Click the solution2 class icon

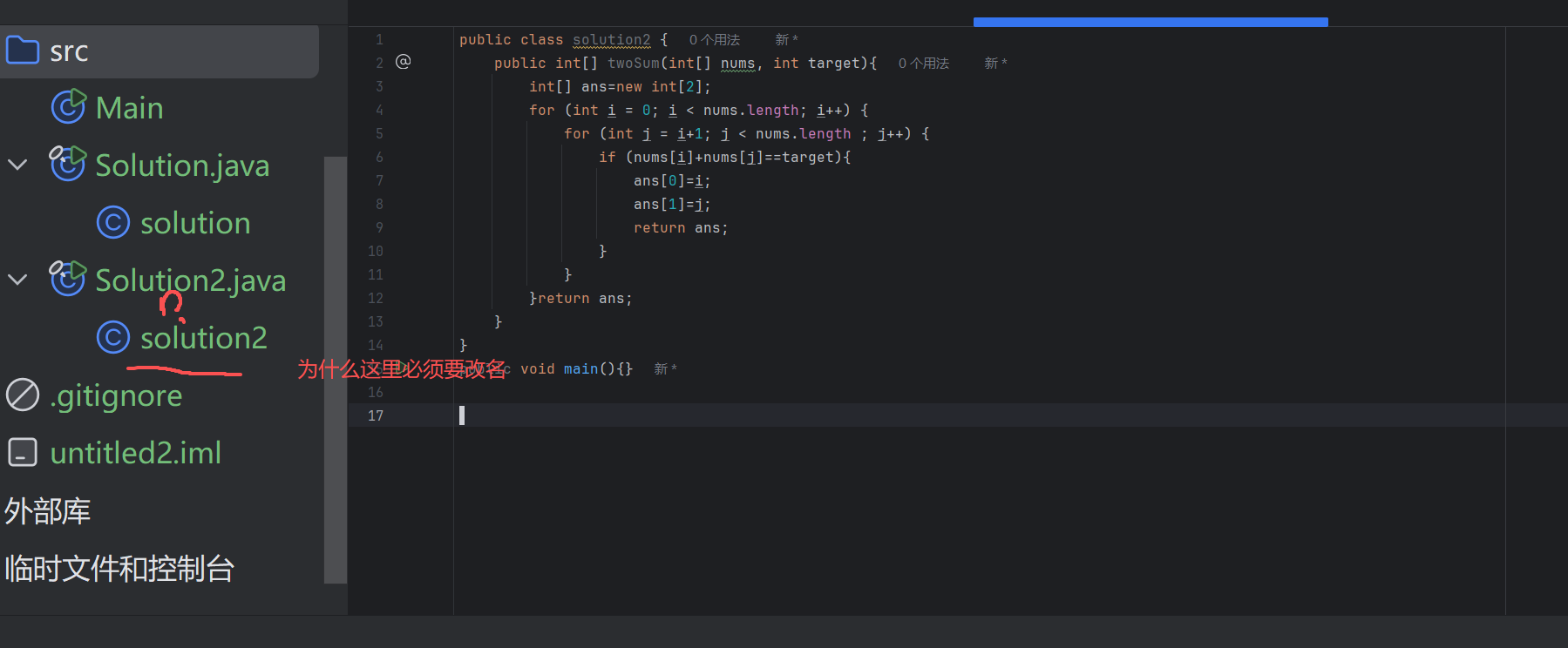113,337
